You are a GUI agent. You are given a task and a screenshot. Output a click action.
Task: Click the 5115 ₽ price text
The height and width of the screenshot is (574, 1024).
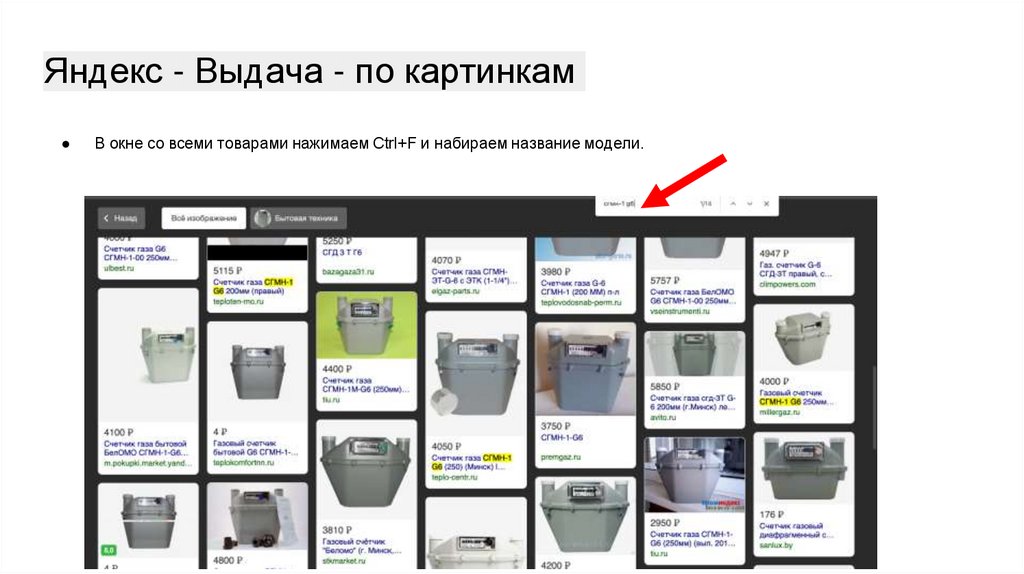point(227,270)
